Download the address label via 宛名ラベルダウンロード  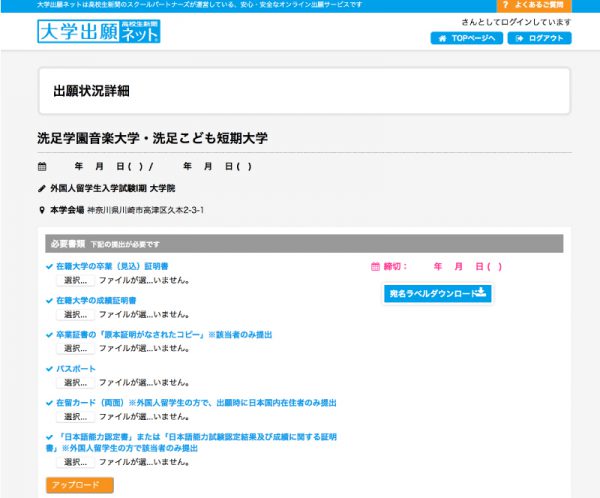click(x=438, y=293)
